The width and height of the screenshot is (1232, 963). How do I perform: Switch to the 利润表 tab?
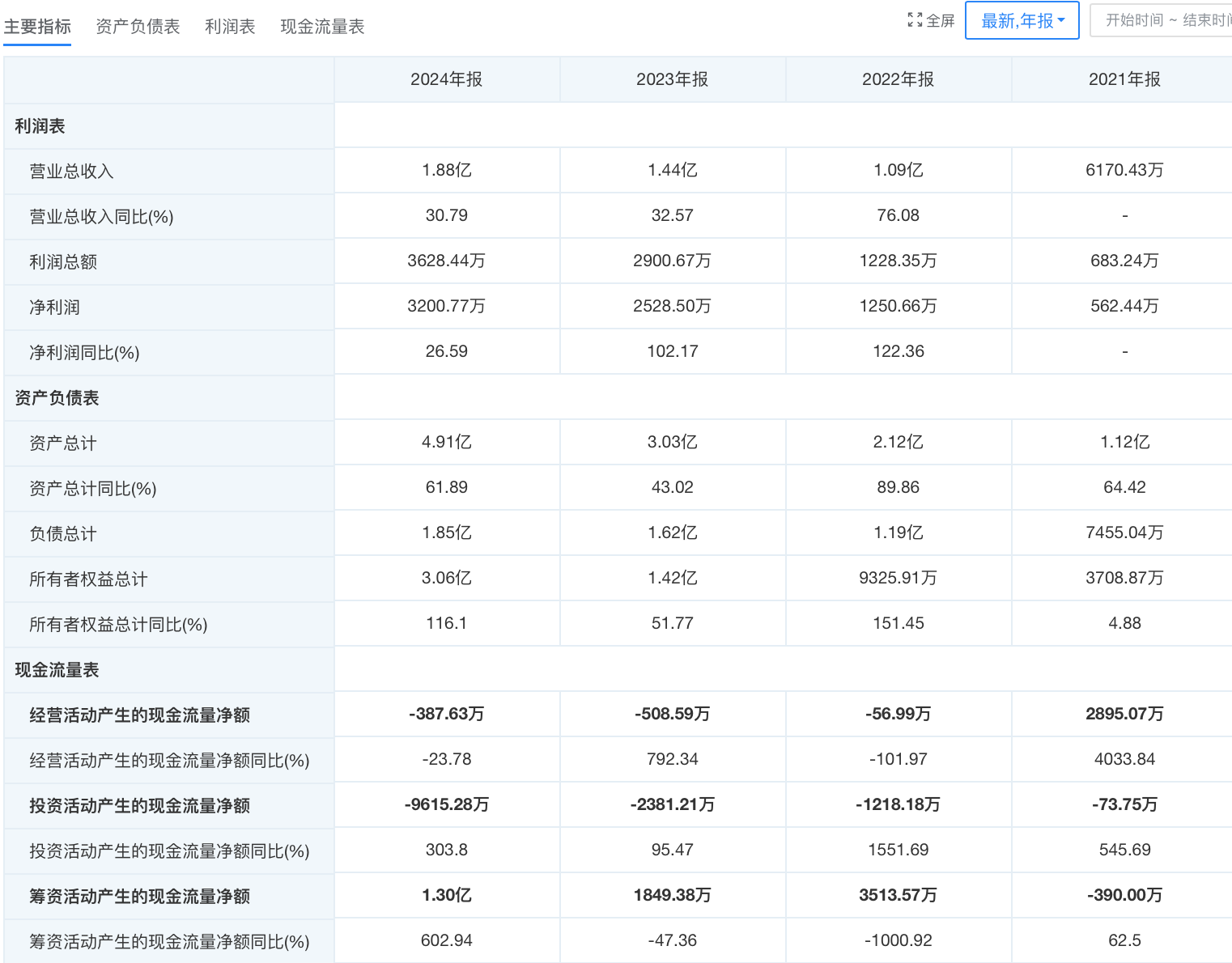click(230, 27)
